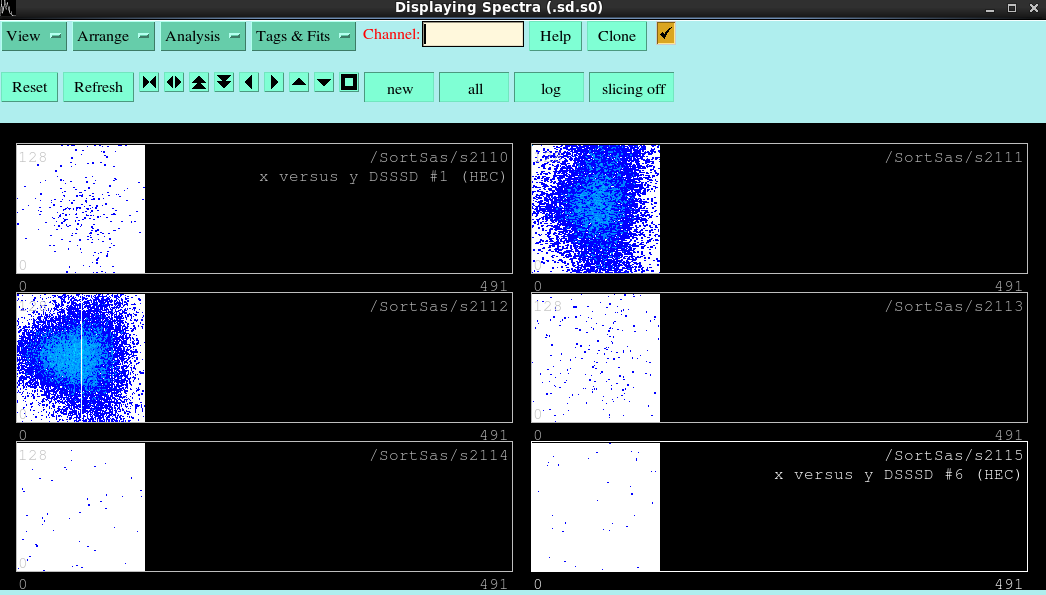1046x595 pixels.
Task: Select the s2111 spectrum plot
Action: click(x=779, y=209)
